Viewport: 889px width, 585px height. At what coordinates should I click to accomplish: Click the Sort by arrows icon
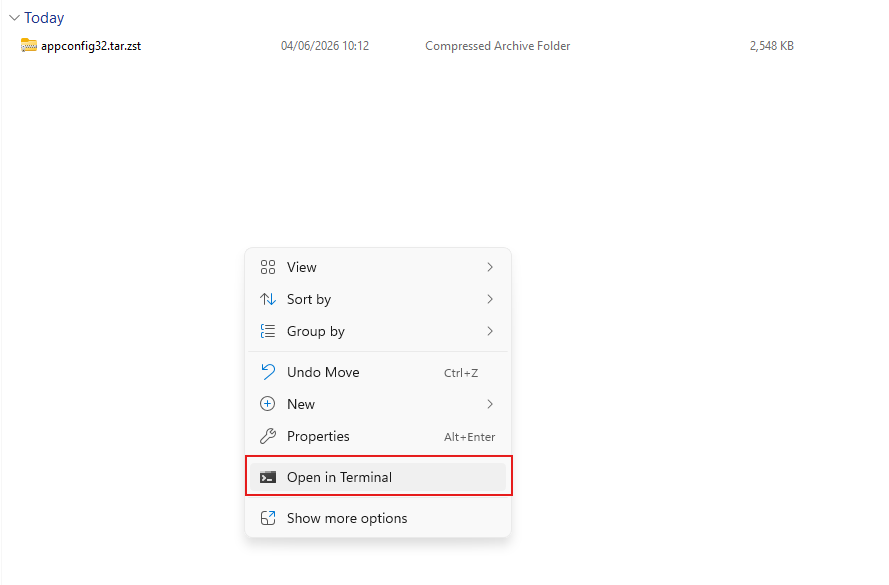pos(268,299)
